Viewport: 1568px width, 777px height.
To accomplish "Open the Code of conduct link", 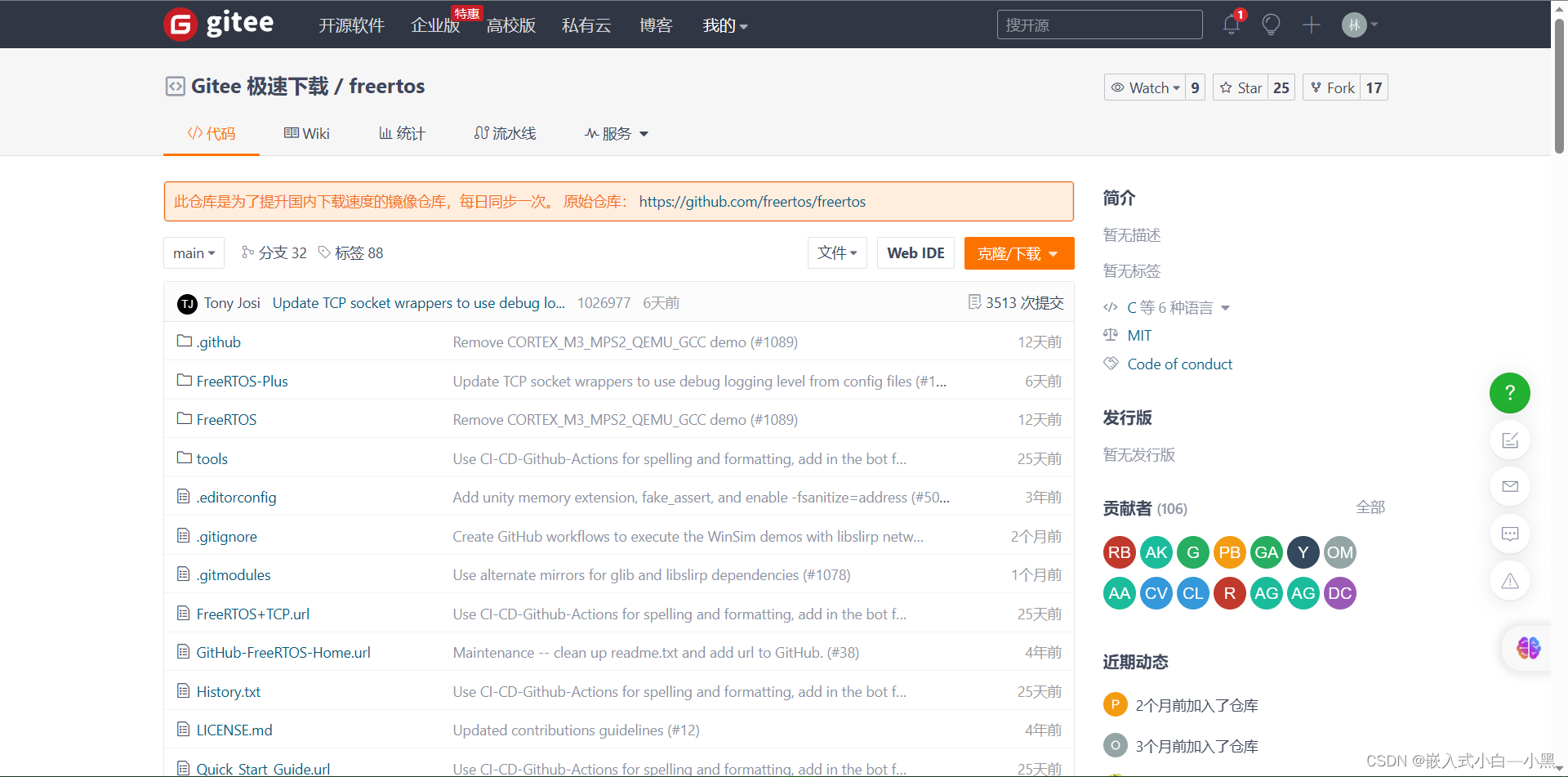I will pyautogui.click(x=1179, y=364).
